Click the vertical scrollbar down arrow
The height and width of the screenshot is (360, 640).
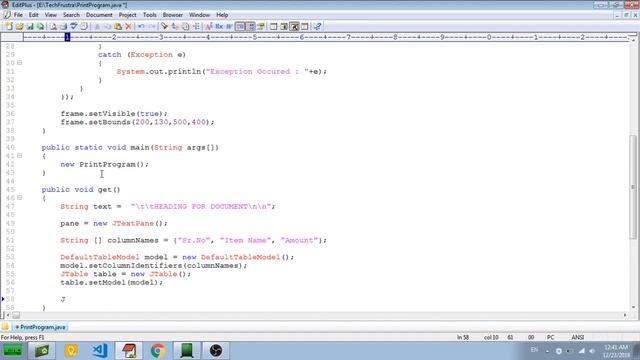pos(633,307)
